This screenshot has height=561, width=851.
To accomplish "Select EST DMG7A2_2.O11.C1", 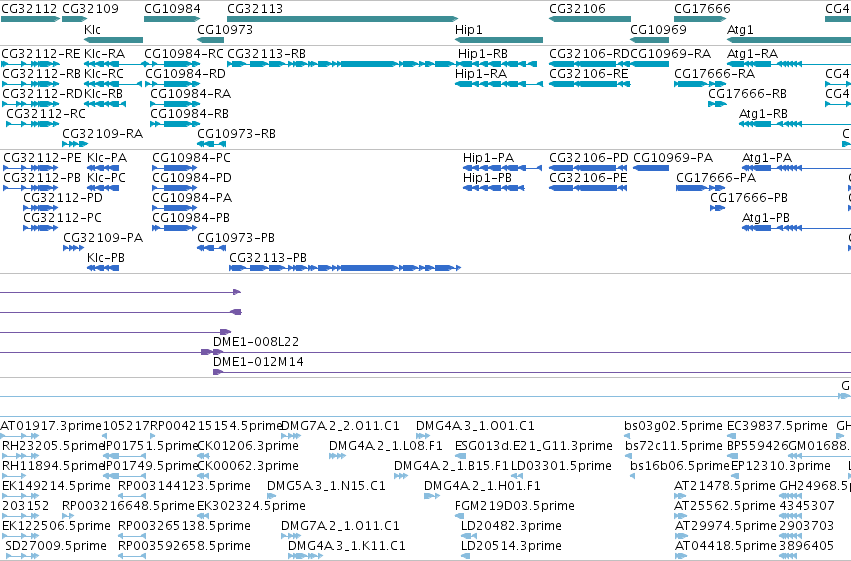I will 340,426.
